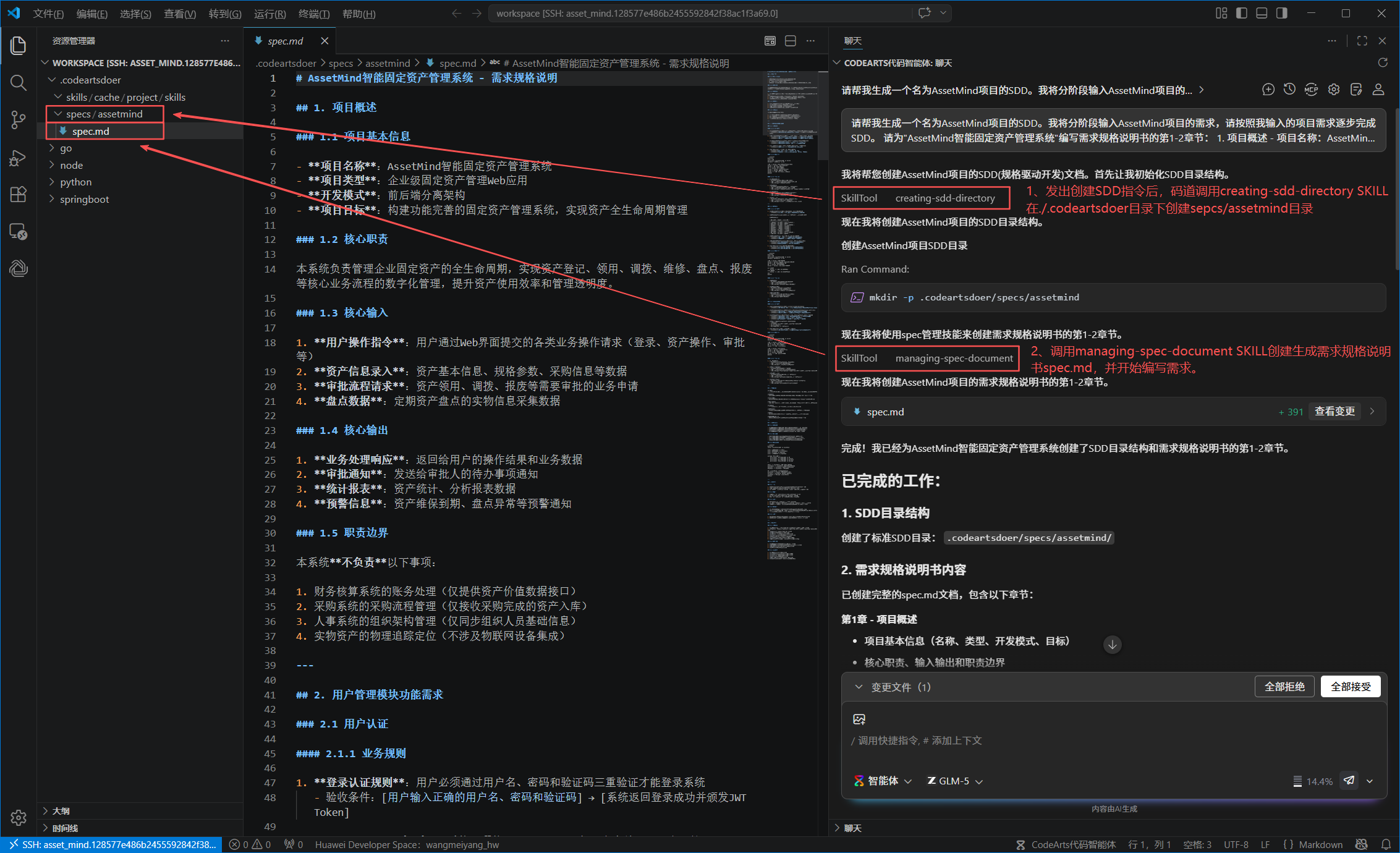Image resolution: width=1400 pixels, height=853 pixels.
Task: Toggle primary side bar visibility
Action: 1242,13
